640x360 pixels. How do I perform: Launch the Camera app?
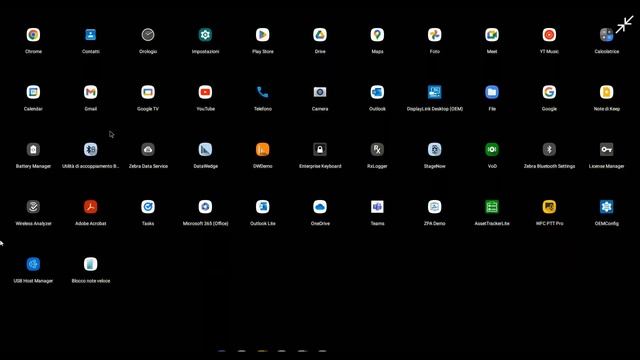(320, 92)
